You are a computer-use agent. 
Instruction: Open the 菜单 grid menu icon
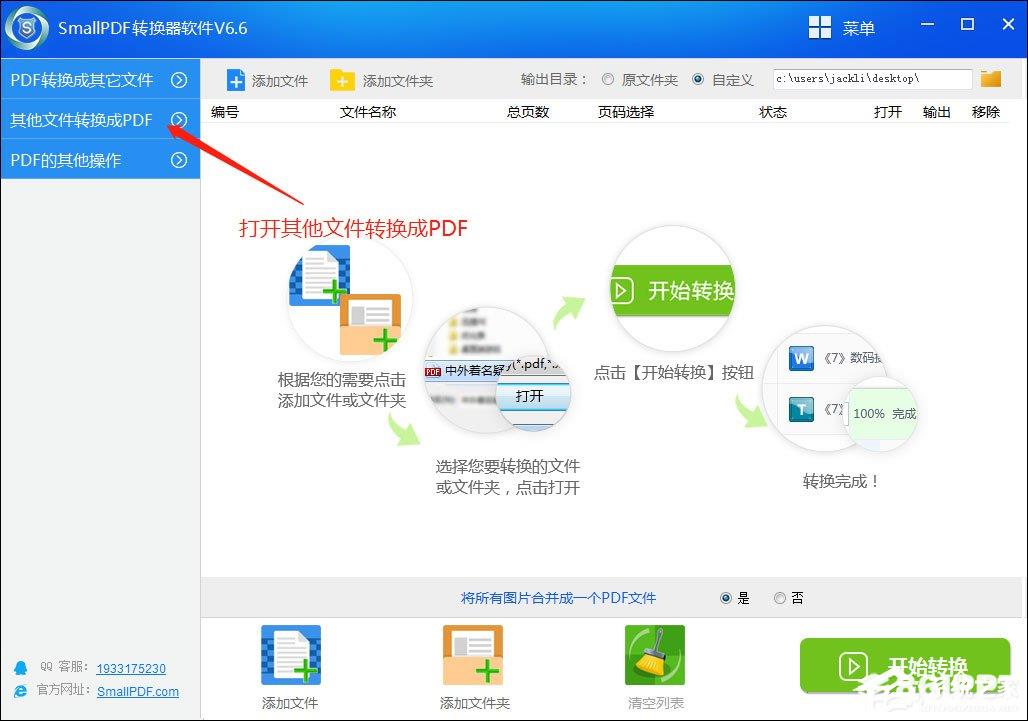820,28
